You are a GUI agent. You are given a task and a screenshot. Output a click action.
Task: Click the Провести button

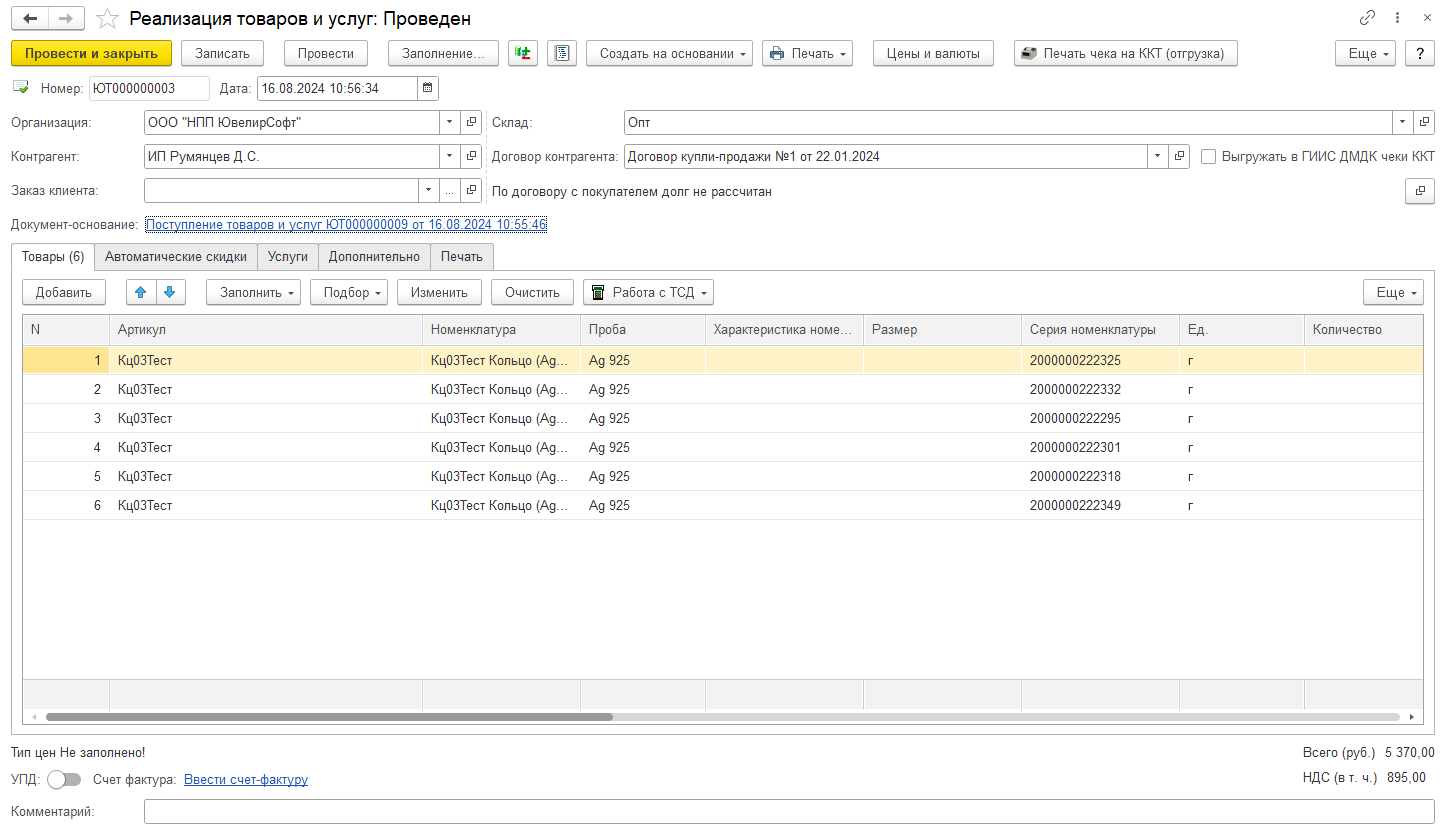[326, 54]
